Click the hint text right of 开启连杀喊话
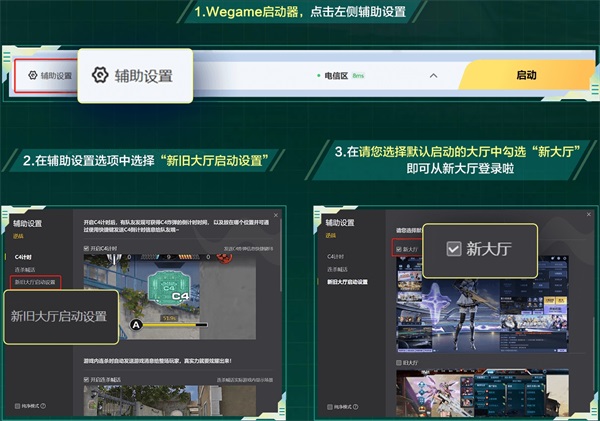Image resolution: width=600 pixels, height=421 pixels. (x=245, y=380)
